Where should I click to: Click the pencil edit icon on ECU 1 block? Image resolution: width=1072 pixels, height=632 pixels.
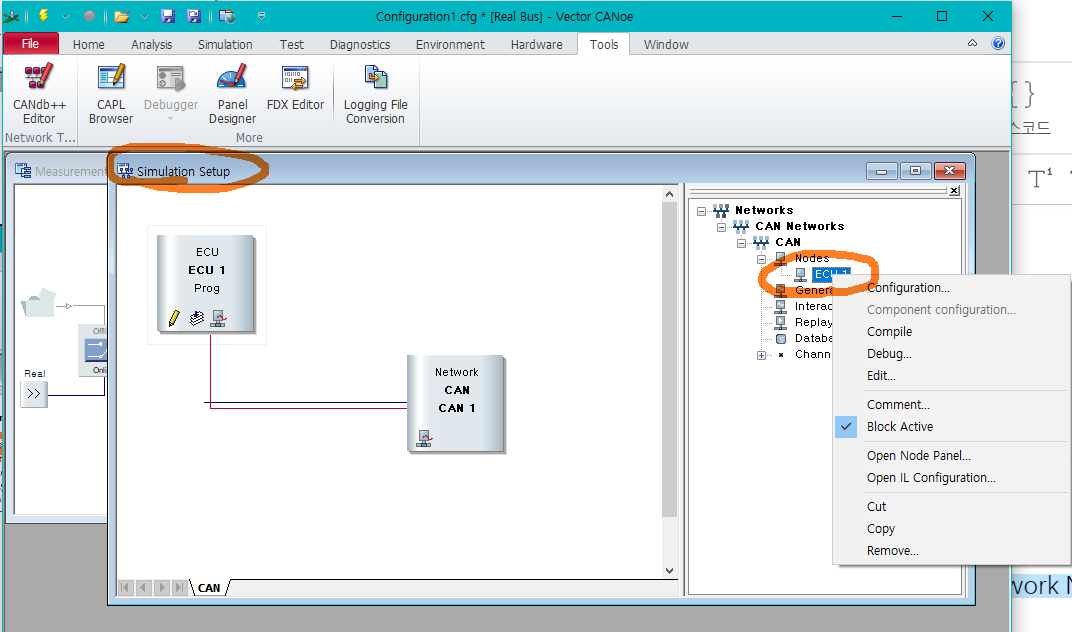coord(174,318)
